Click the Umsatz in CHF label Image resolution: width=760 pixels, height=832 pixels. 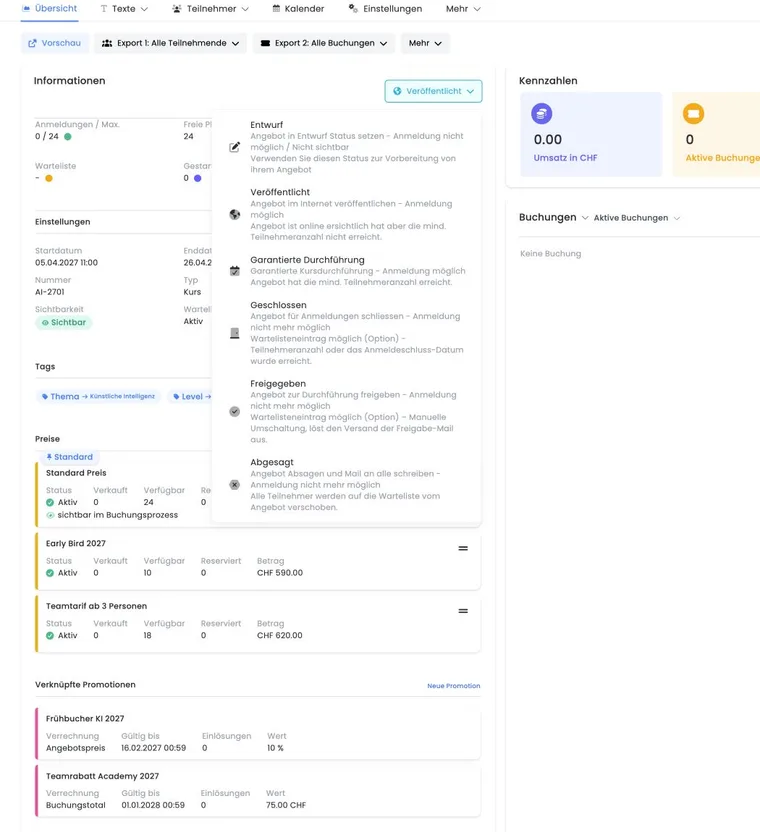(565, 158)
